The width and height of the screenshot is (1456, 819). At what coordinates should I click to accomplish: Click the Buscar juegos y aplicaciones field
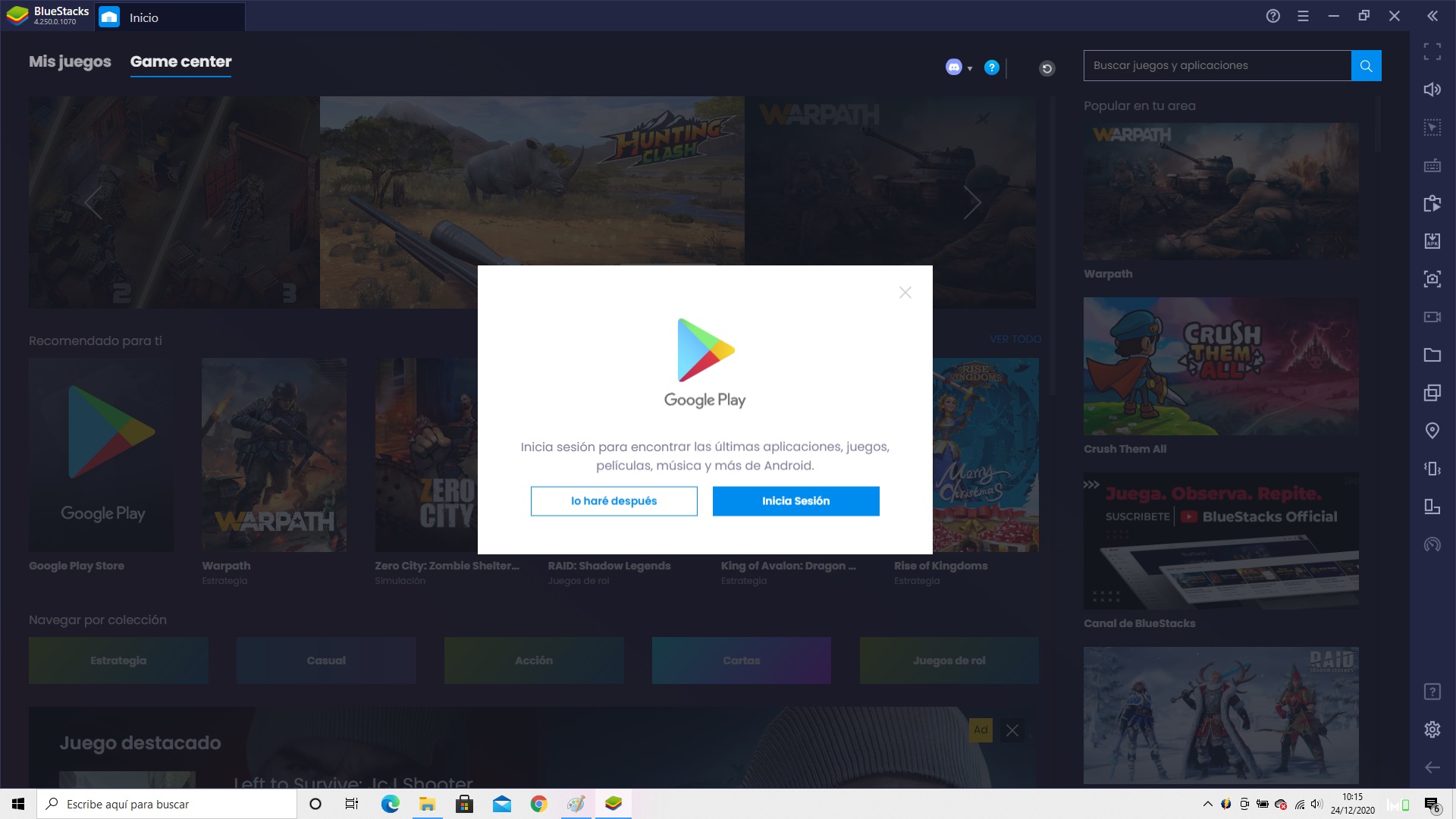tap(1216, 66)
